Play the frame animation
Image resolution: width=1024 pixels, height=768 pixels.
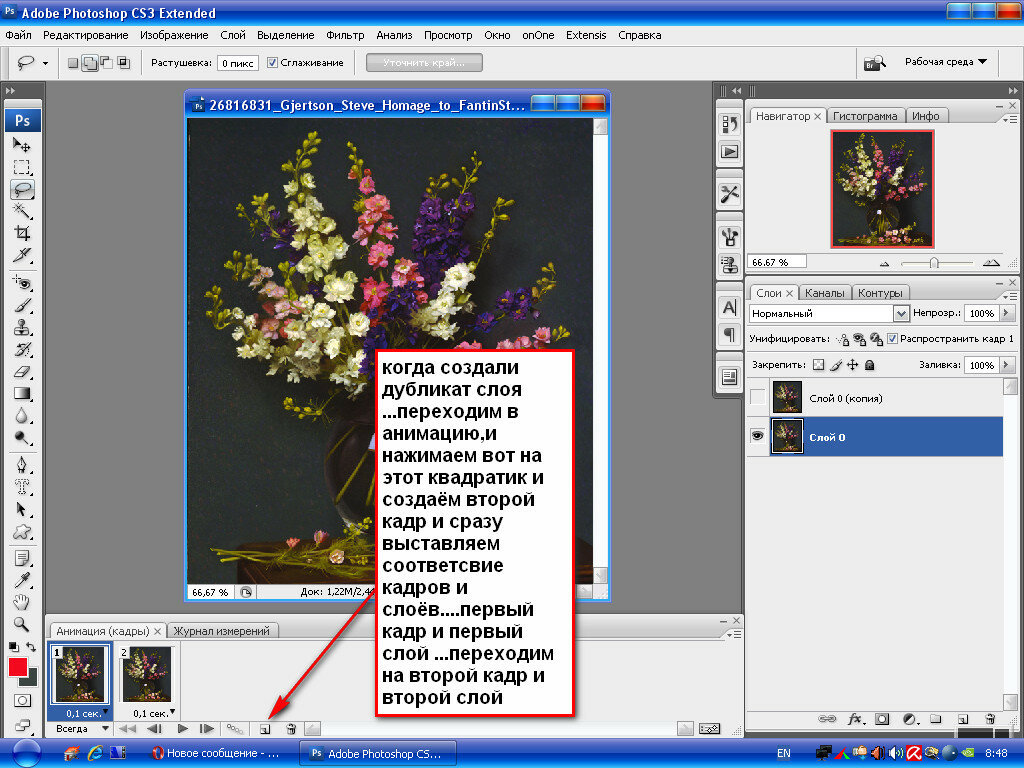(182, 729)
